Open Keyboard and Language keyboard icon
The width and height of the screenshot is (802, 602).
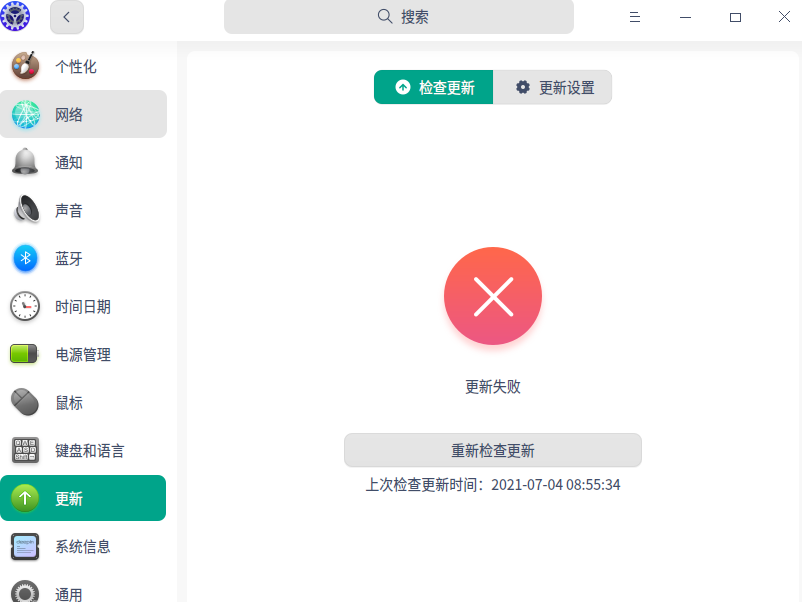[25, 450]
